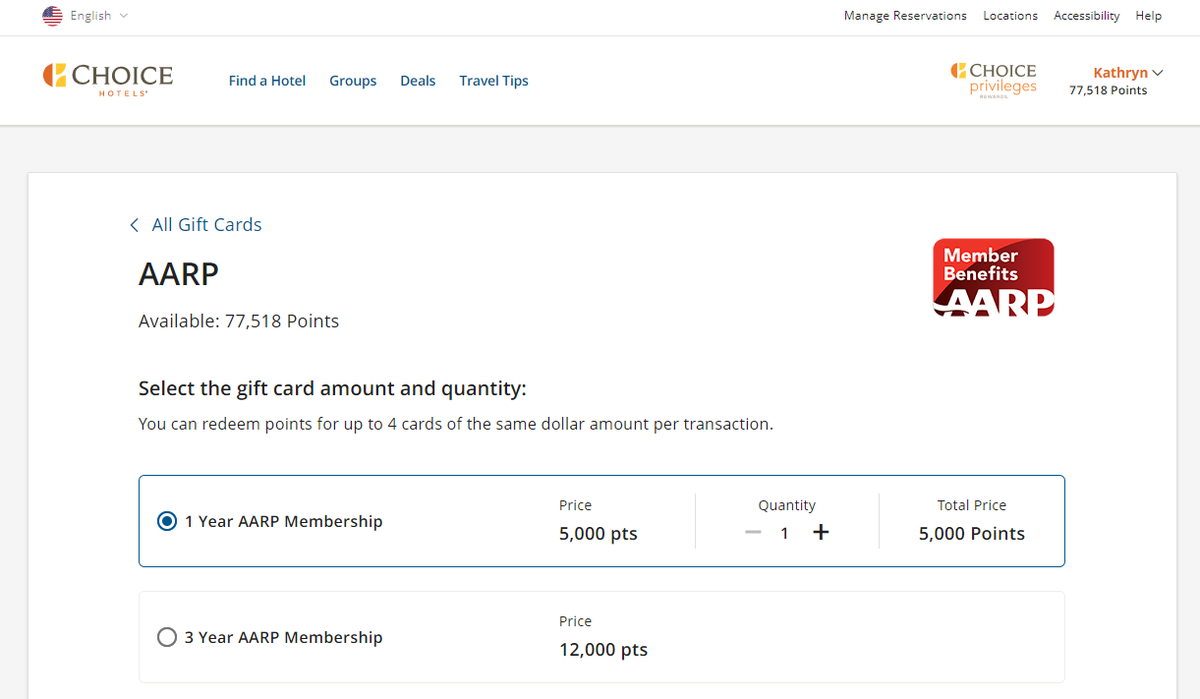This screenshot has height=699, width=1200.
Task: Go back via All Gift Cards arrow
Action: (x=135, y=225)
